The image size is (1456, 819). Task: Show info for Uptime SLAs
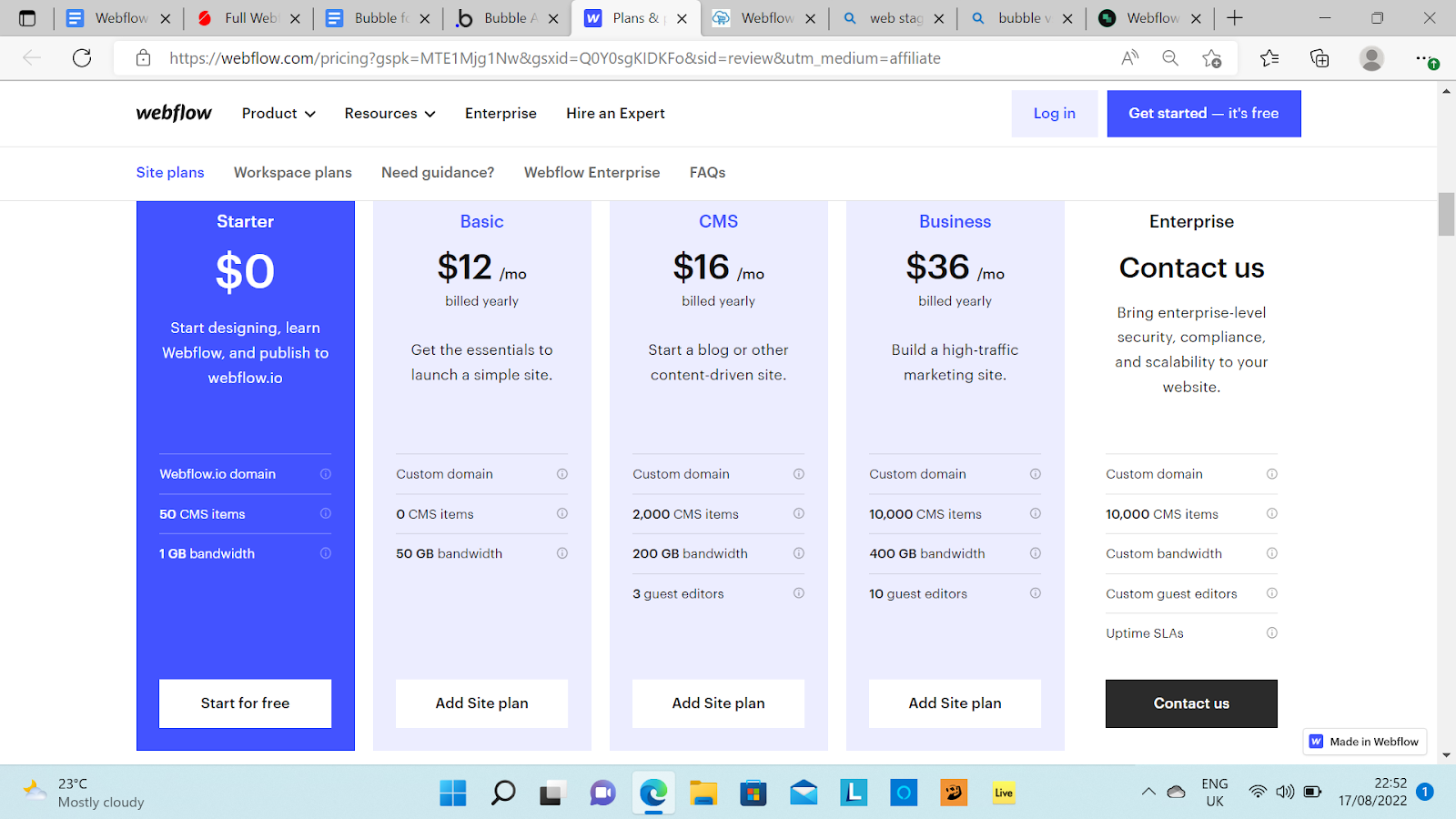(1272, 633)
